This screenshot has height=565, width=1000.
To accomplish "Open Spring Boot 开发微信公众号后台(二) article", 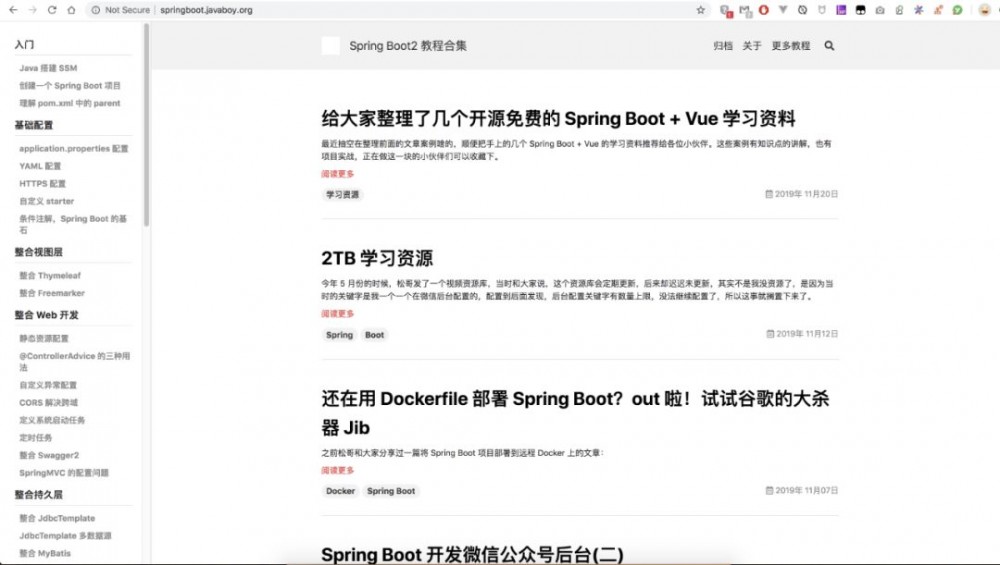I will pyautogui.click(x=472, y=555).
